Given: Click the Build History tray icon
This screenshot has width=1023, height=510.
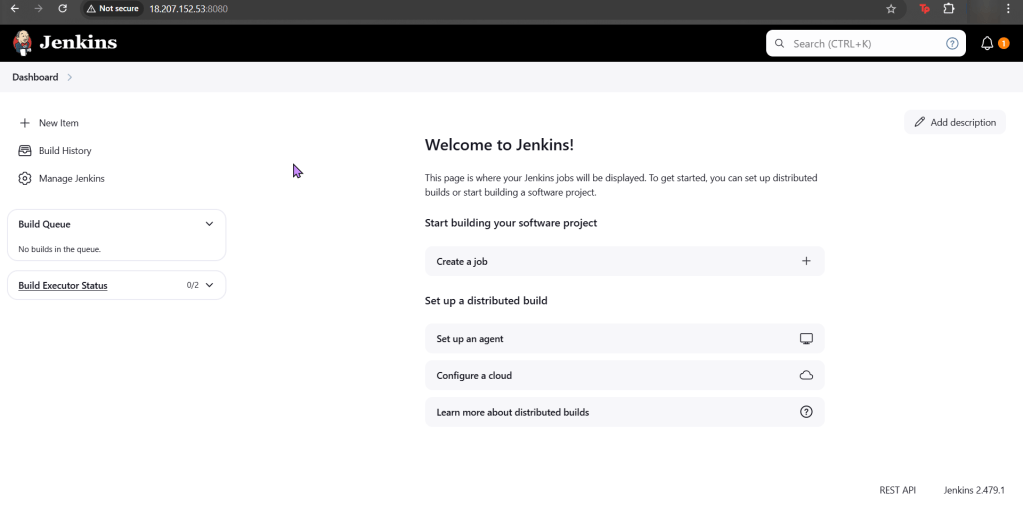Looking at the screenshot, I should click(x=25, y=151).
